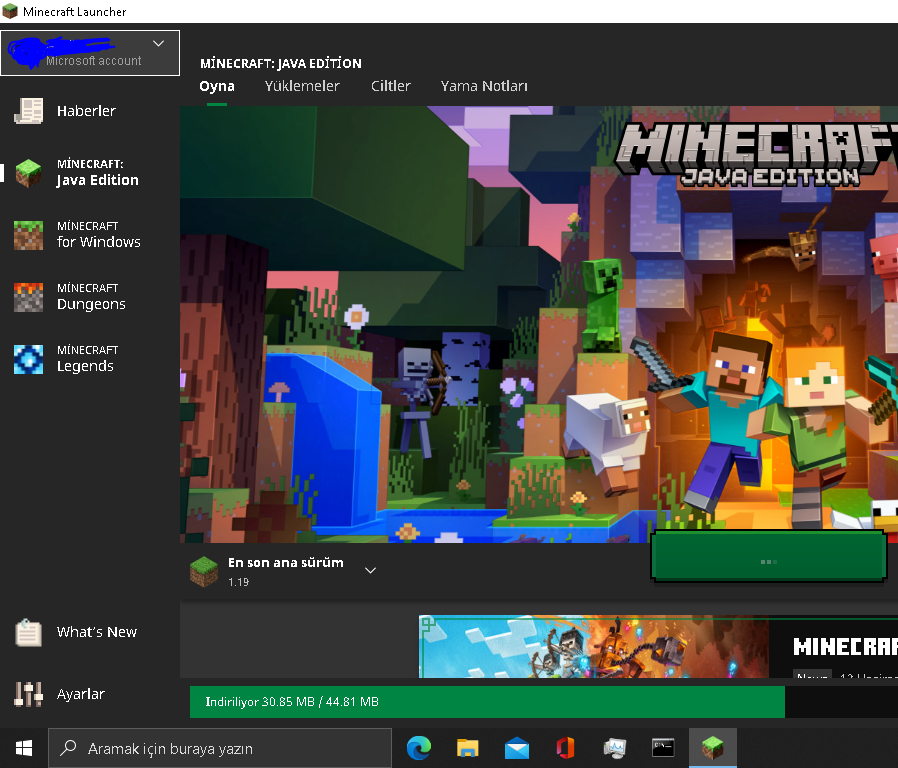The height and width of the screenshot is (768, 898).
Task: Open the Ayarlar settings sliders icon
Action: point(29,694)
